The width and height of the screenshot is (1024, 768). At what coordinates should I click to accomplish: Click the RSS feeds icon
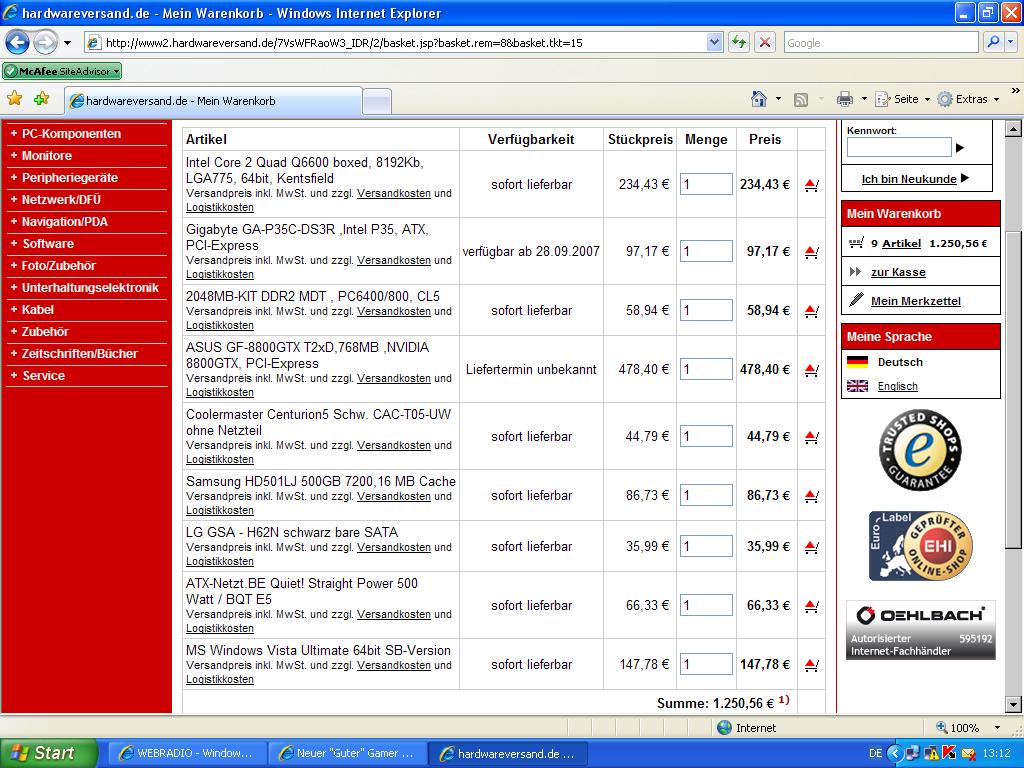(x=801, y=99)
